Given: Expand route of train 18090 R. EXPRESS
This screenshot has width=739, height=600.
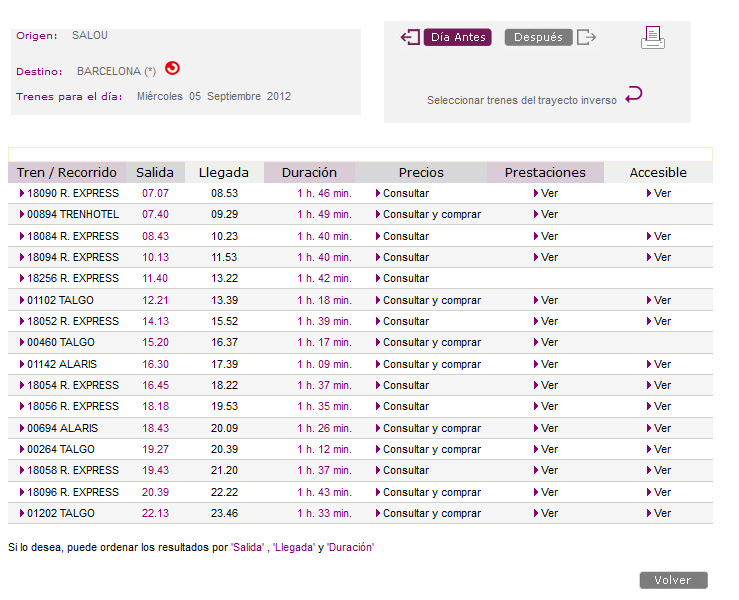Looking at the screenshot, I should pyautogui.click(x=69, y=193).
